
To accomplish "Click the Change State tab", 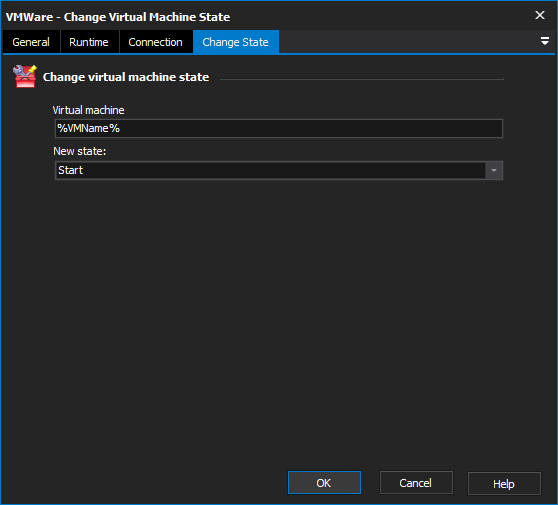I will click(x=236, y=42).
